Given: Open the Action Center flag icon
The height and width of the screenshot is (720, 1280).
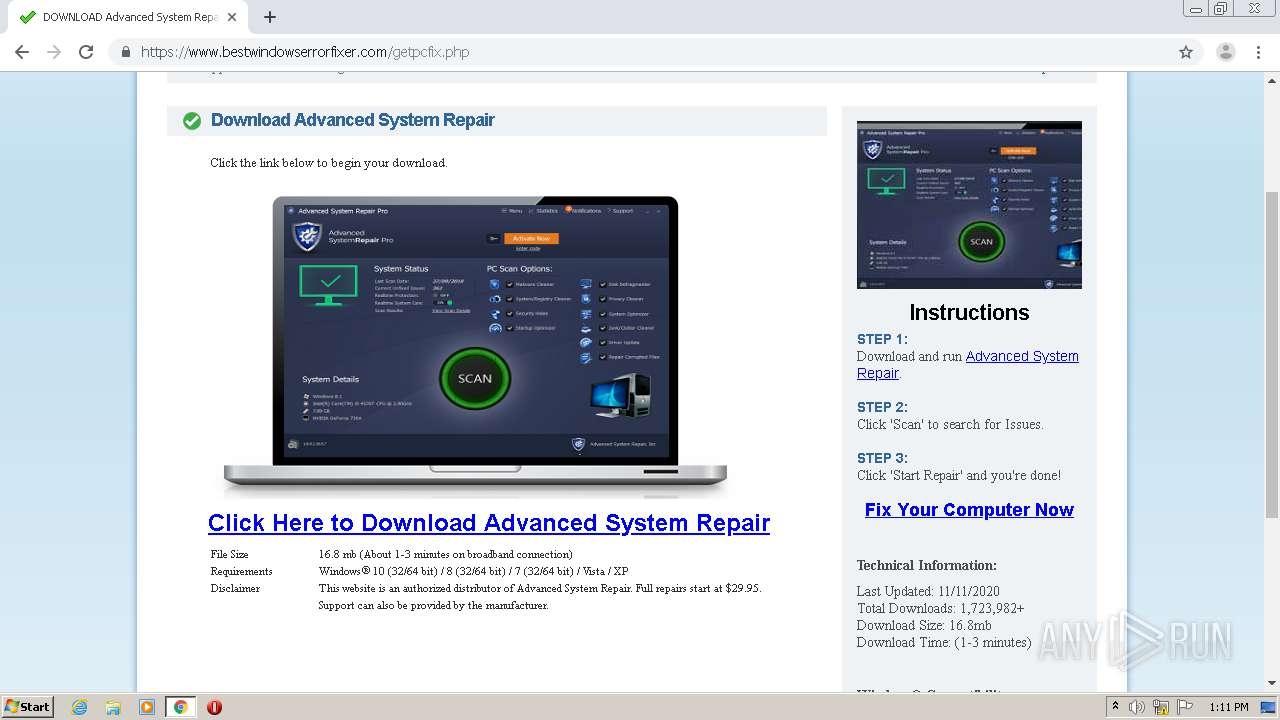Looking at the screenshot, I should coord(1184,707).
